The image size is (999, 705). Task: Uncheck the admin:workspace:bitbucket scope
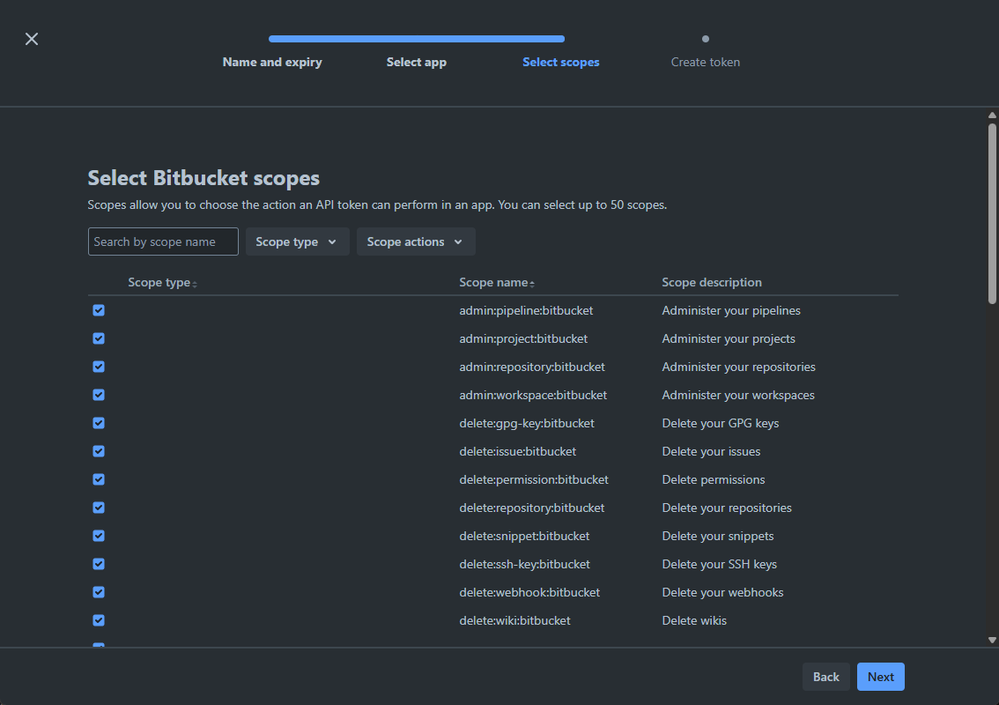coord(99,395)
